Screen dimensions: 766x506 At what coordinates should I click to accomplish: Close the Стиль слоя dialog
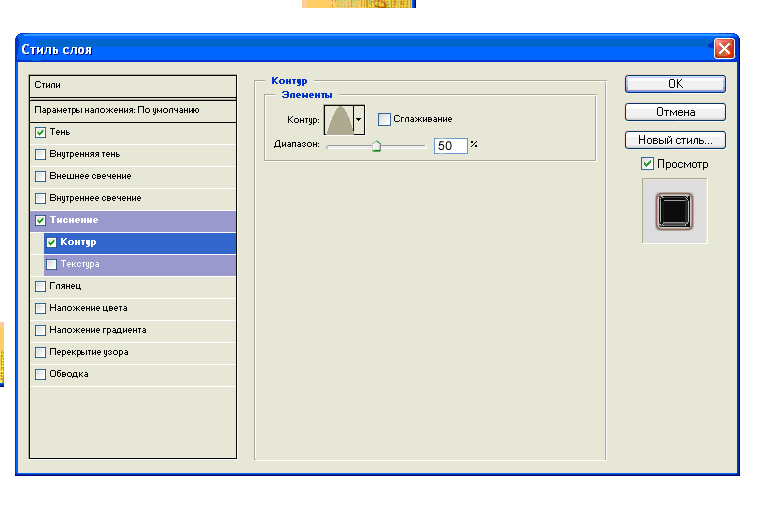click(724, 49)
